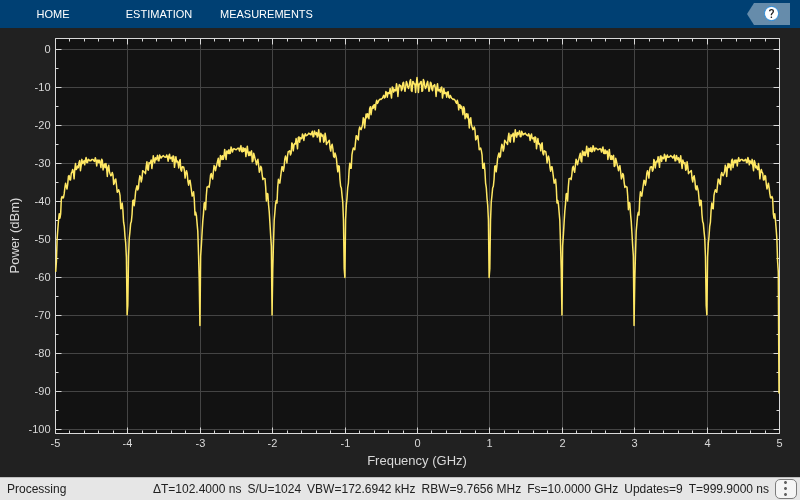Click the spectrum null at 1 GHz
The width and height of the screenshot is (800, 500).
489,276
